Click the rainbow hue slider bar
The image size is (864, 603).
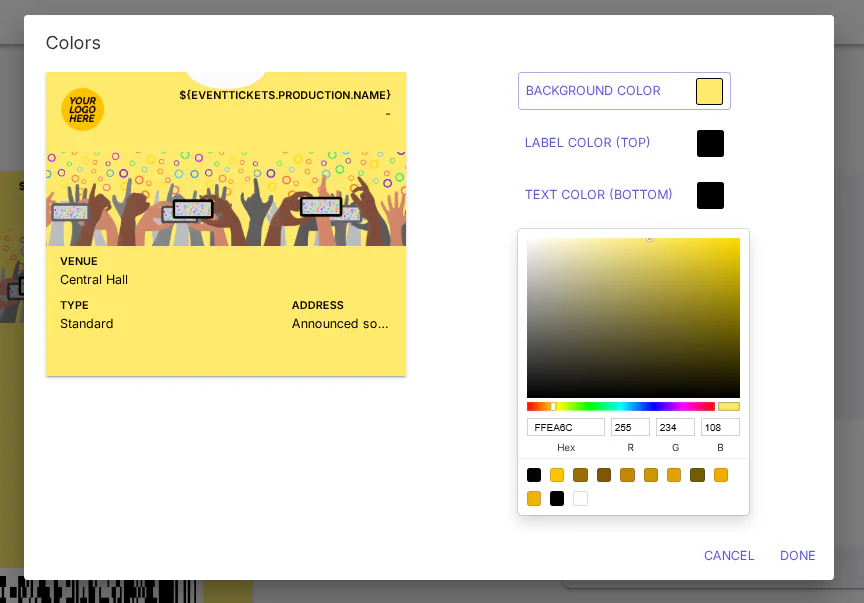point(620,407)
